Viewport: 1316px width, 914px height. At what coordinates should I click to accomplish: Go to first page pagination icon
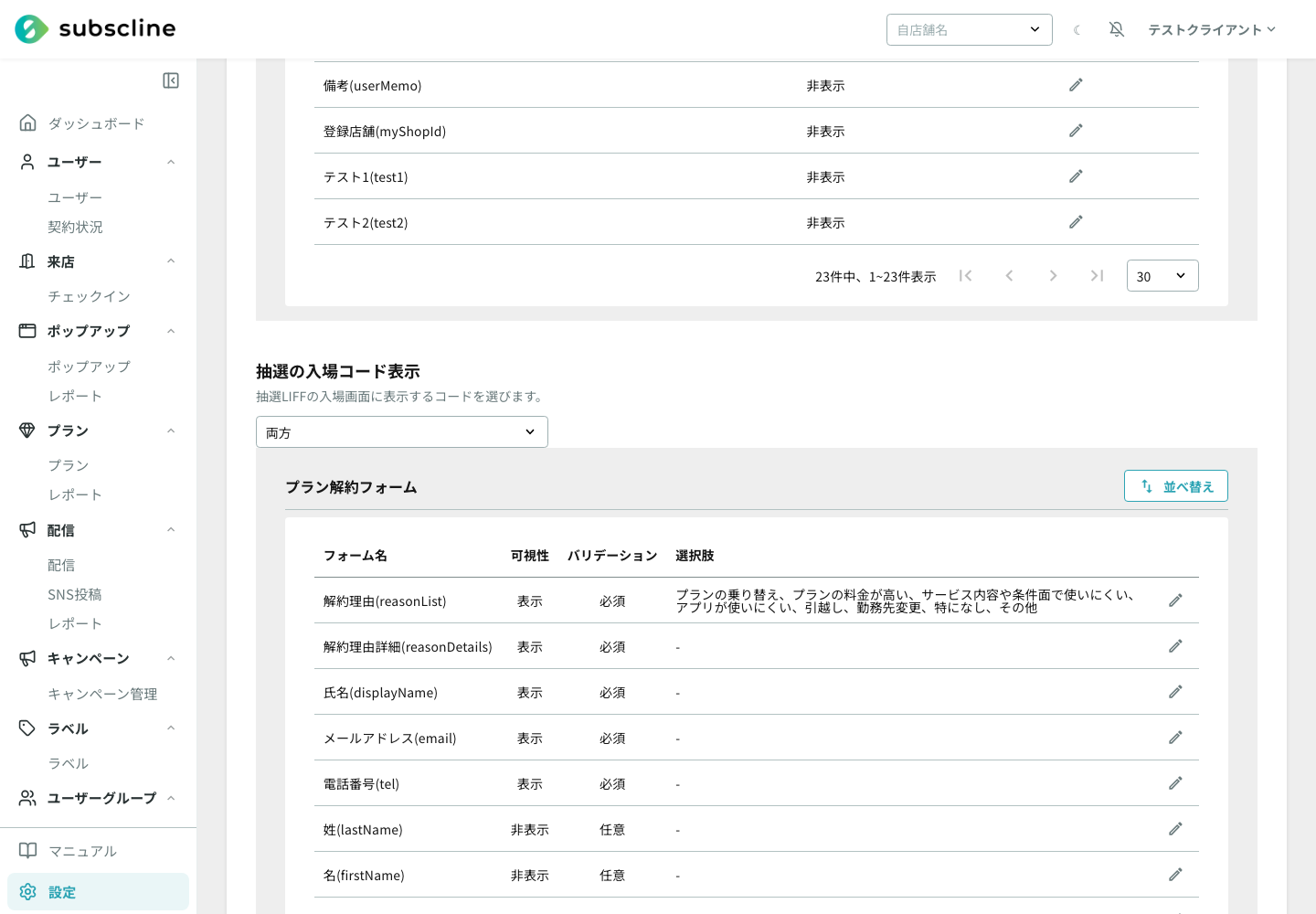[x=965, y=275]
